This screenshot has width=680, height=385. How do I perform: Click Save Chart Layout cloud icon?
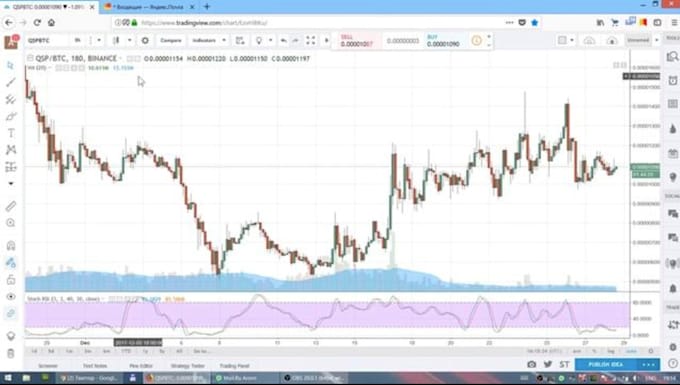click(612, 40)
